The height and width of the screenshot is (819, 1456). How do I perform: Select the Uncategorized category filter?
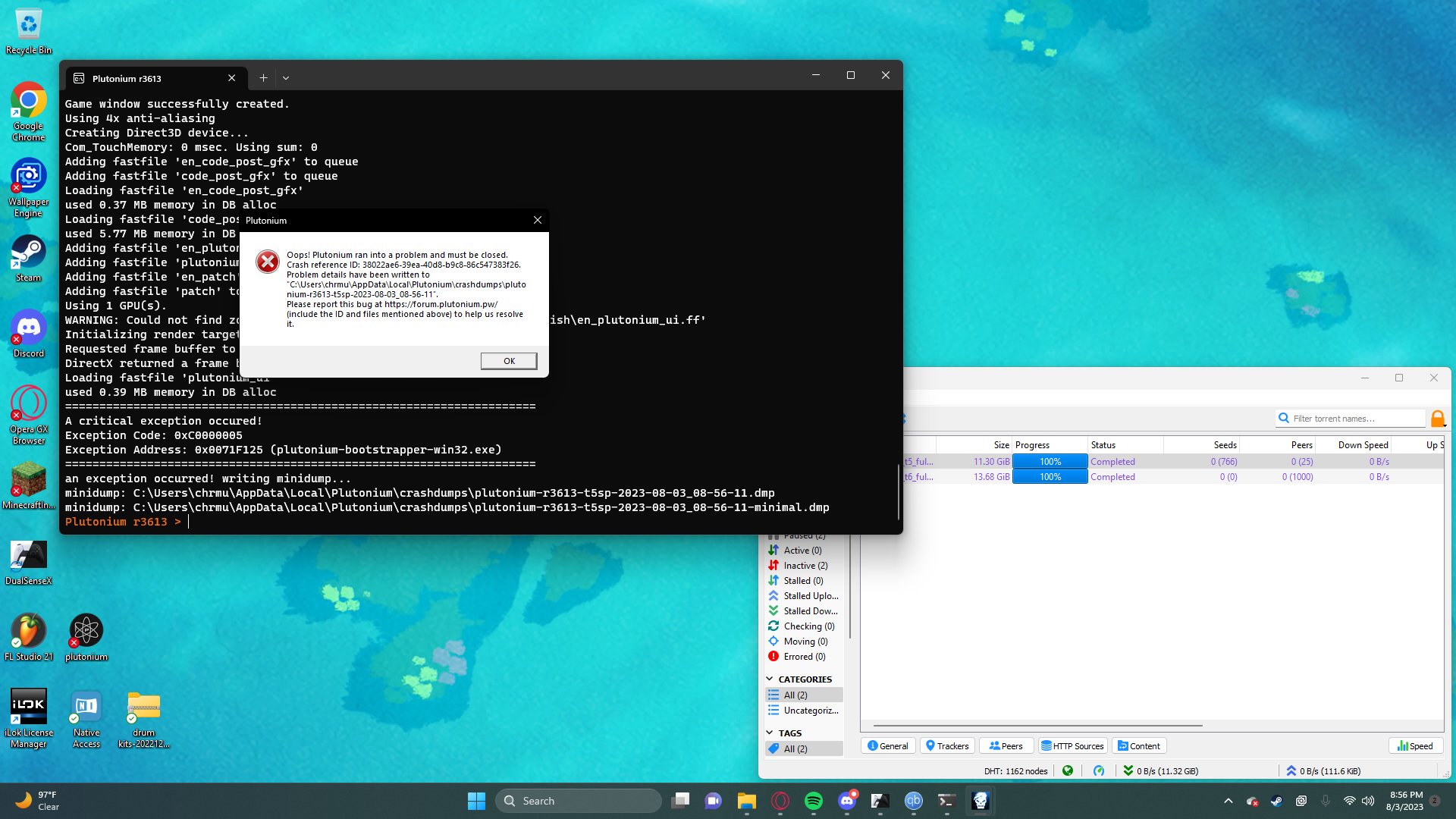(x=804, y=711)
